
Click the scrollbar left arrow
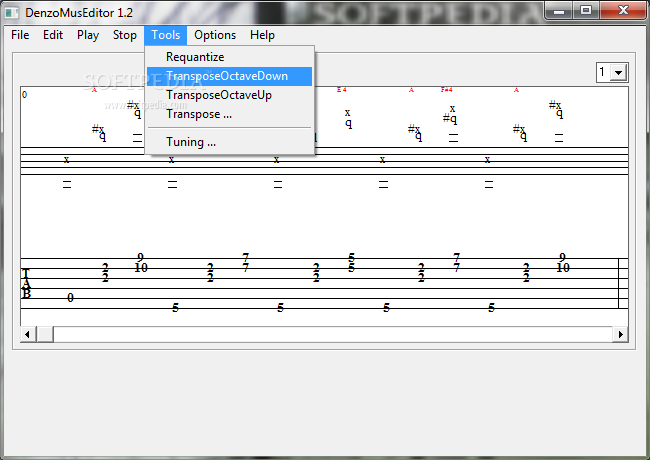click(x=27, y=334)
